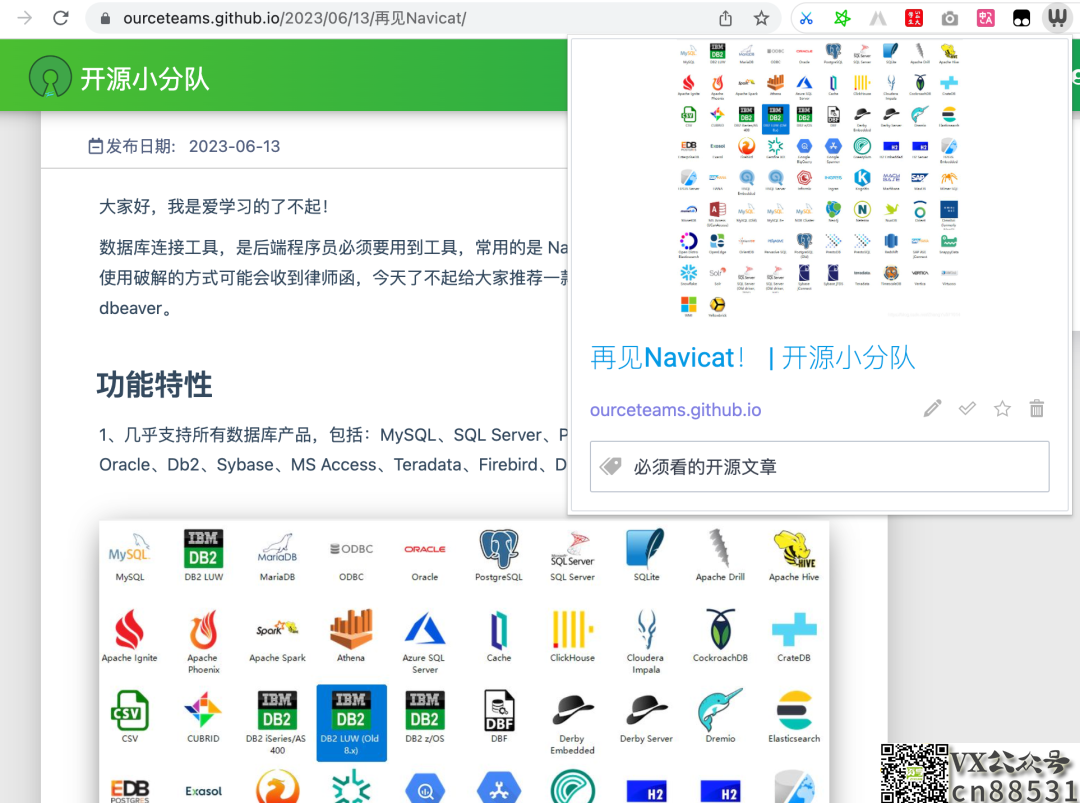Edit the bookmark with the pencil icon
This screenshot has height=803, width=1080.
(x=933, y=408)
